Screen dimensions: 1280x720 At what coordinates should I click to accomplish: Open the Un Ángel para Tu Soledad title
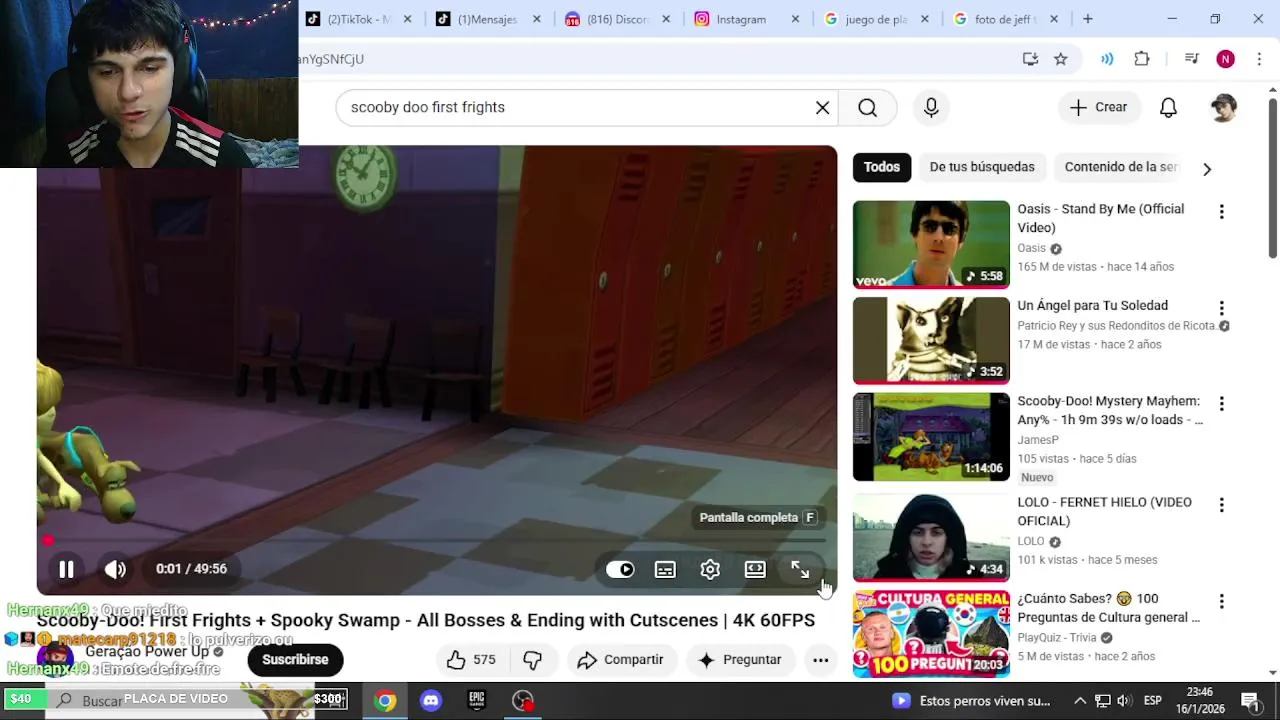point(1093,305)
